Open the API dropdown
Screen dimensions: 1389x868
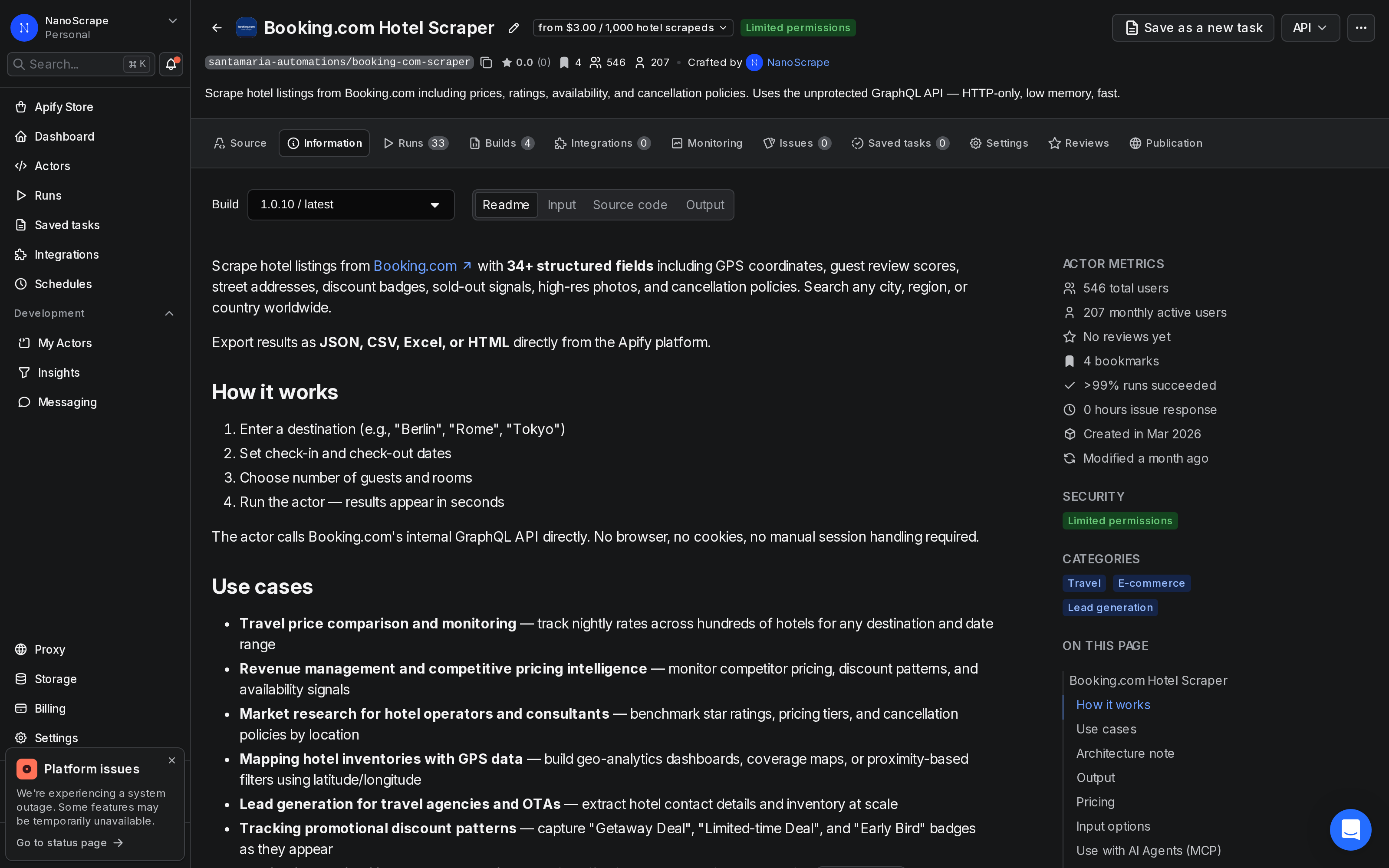point(1310,27)
